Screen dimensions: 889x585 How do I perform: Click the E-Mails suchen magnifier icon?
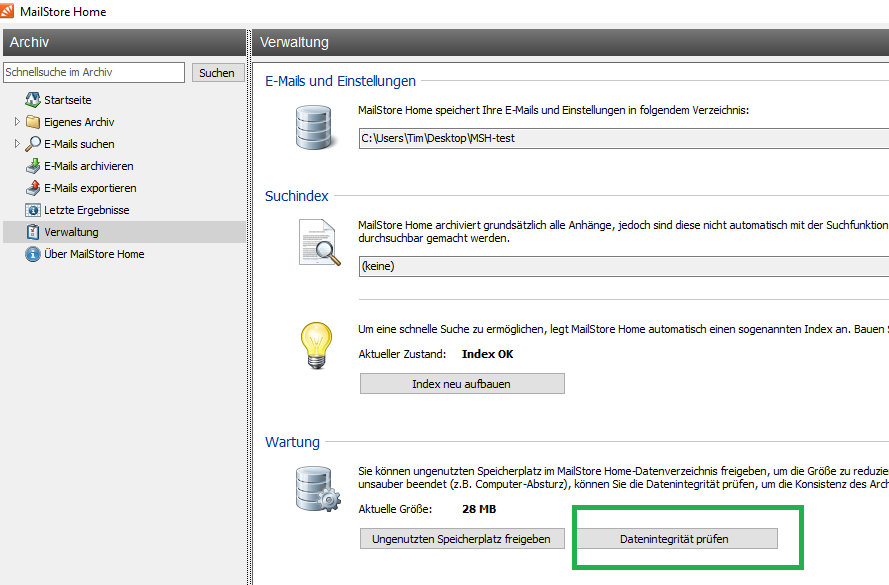point(33,144)
